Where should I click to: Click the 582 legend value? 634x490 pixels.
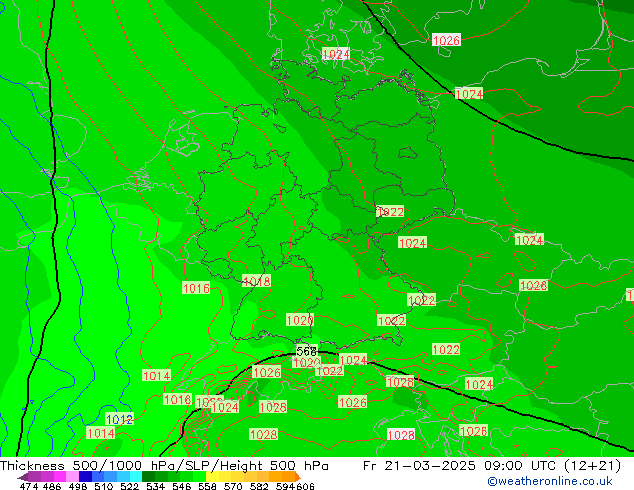259,486
